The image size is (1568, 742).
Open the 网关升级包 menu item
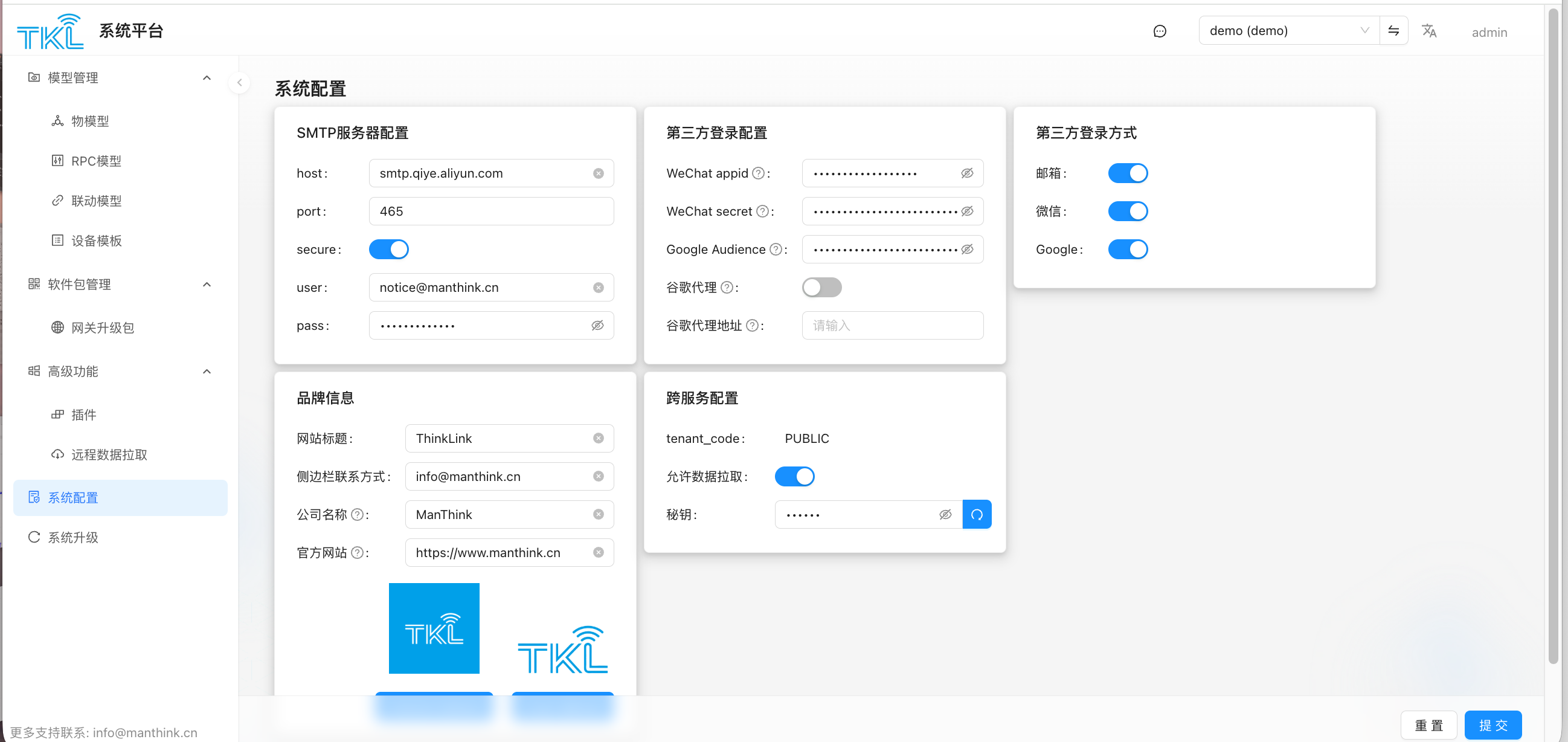[121, 327]
